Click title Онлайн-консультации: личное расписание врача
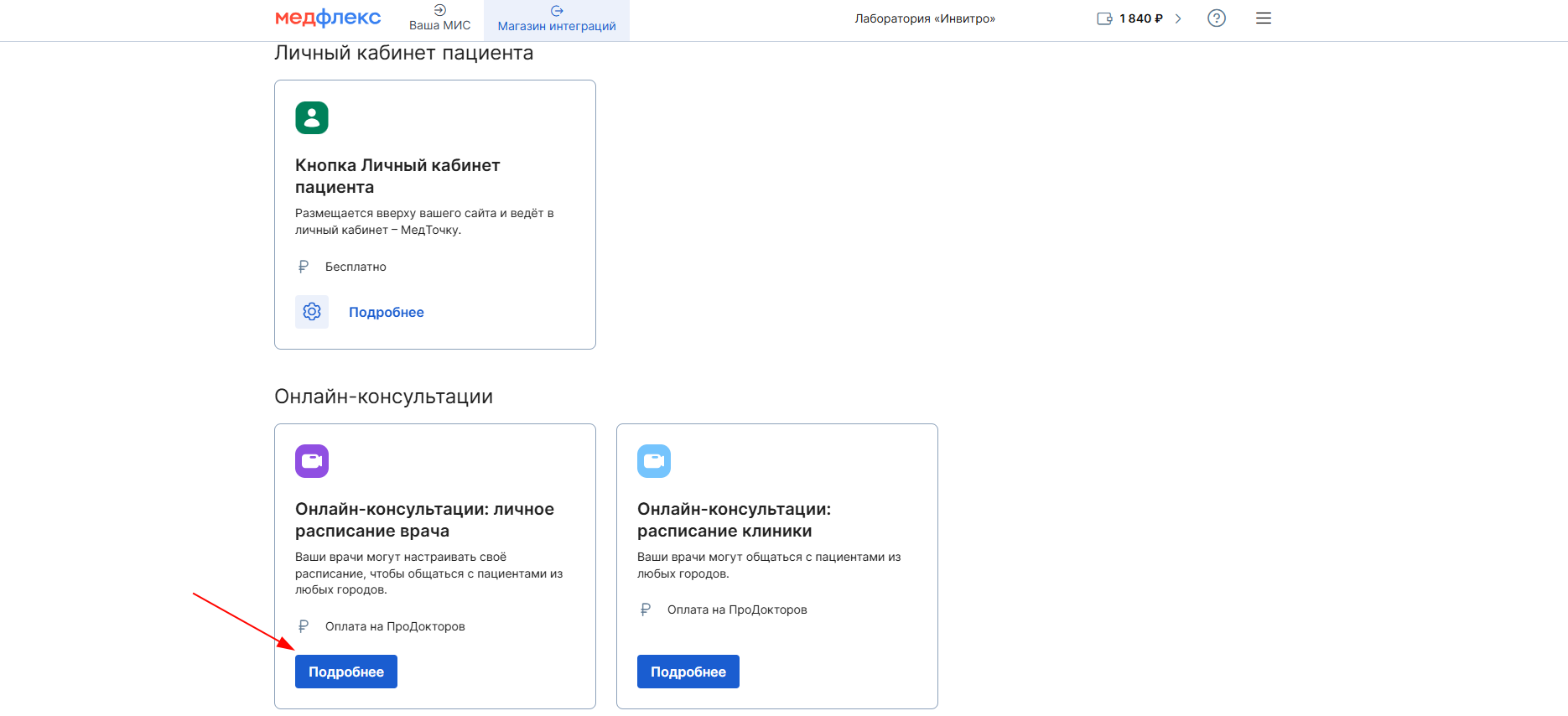The width and height of the screenshot is (1568, 716). 424,520
